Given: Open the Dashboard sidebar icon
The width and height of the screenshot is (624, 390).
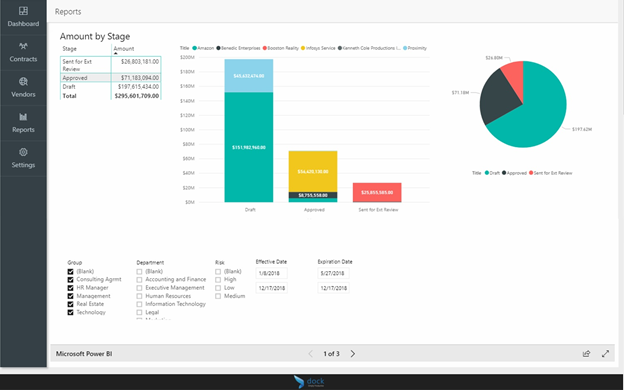Looking at the screenshot, I should tap(23, 11).
